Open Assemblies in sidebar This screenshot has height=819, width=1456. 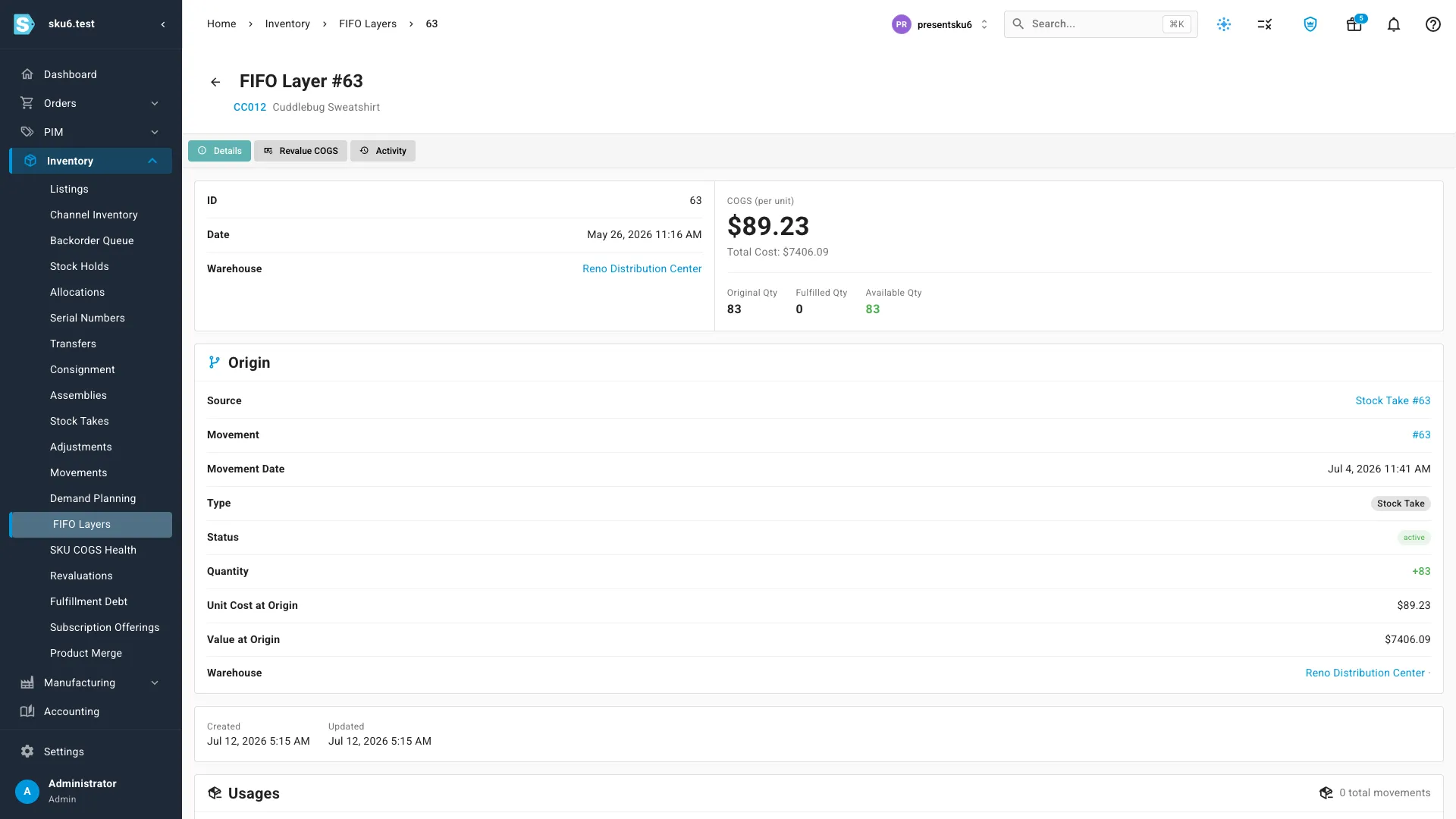[x=78, y=395]
